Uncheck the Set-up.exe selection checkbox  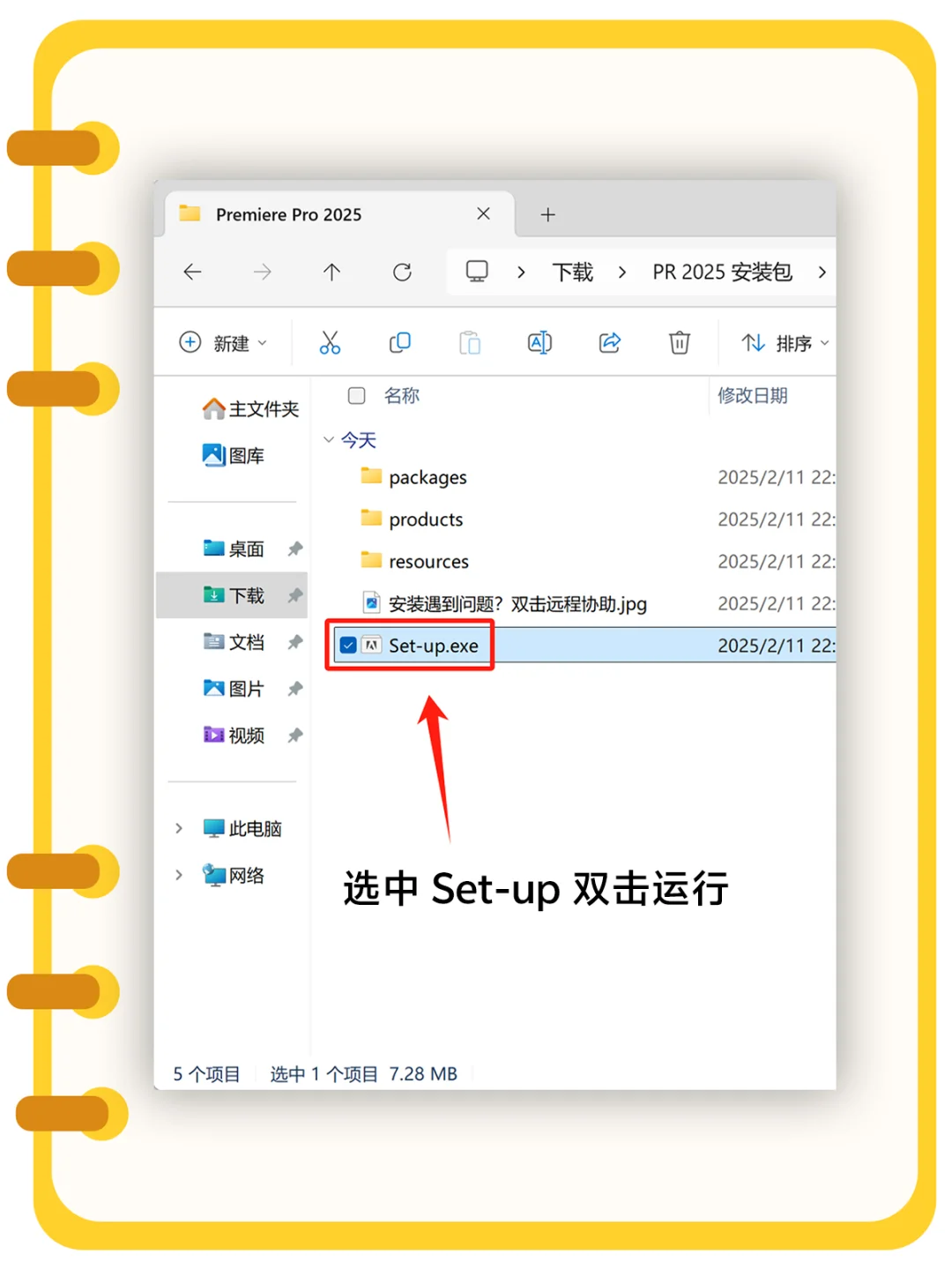click(349, 645)
